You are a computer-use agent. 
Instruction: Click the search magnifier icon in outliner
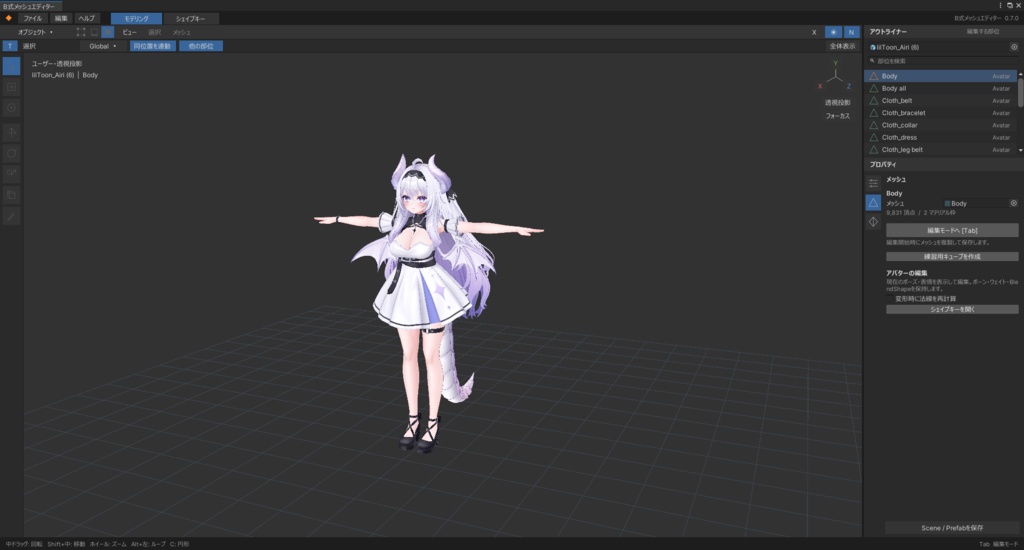click(872, 61)
